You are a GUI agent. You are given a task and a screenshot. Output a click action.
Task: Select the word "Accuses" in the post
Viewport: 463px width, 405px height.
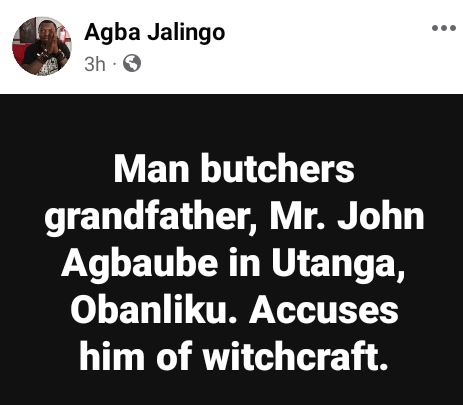click(324, 311)
